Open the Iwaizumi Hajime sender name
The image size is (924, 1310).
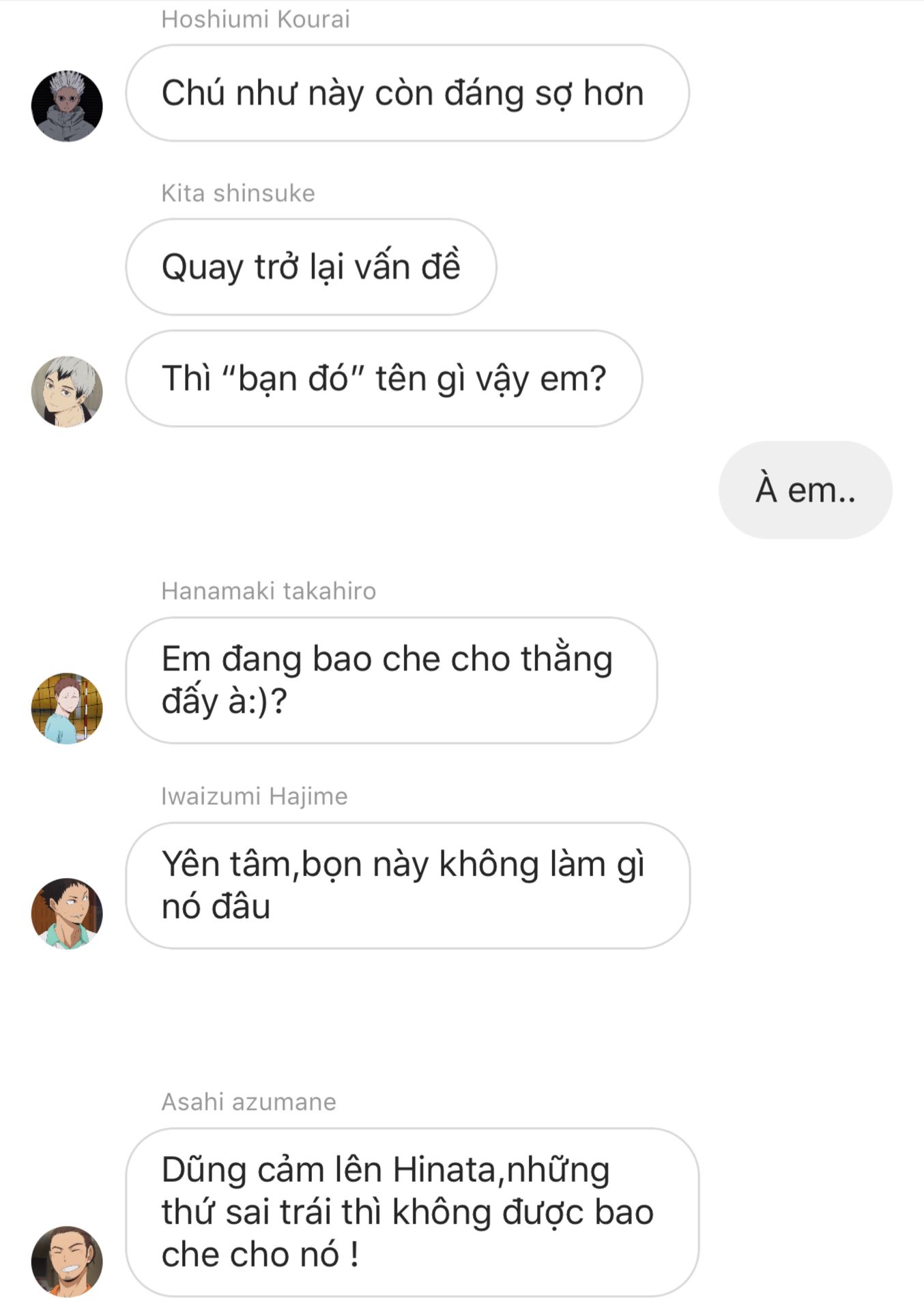pyautogui.click(x=255, y=796)
